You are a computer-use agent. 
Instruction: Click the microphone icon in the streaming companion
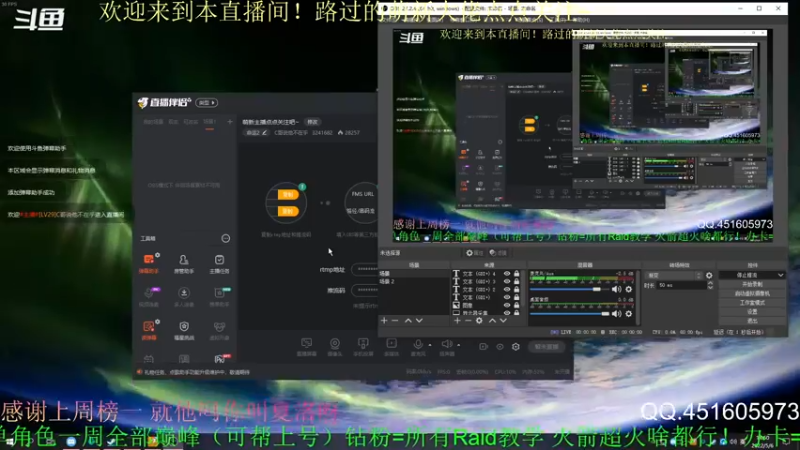[418, 345]
